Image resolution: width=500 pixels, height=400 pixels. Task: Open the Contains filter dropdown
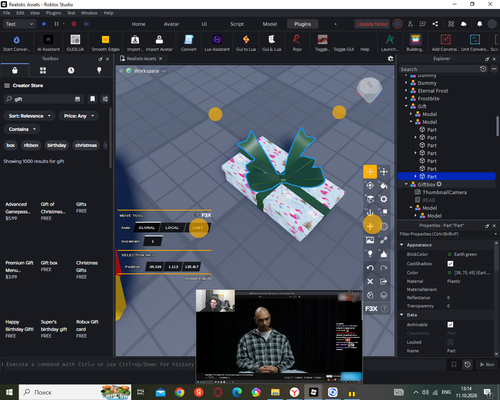coord(22,129)
